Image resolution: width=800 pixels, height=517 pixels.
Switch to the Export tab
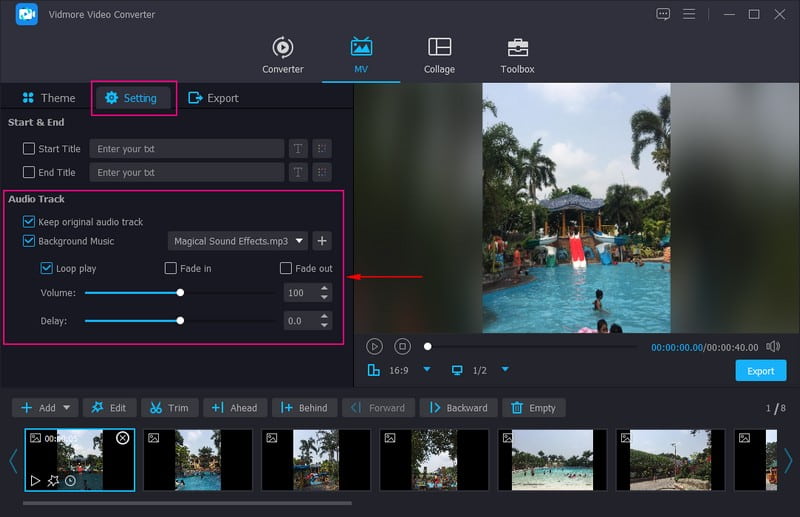(x=213, y=98)
